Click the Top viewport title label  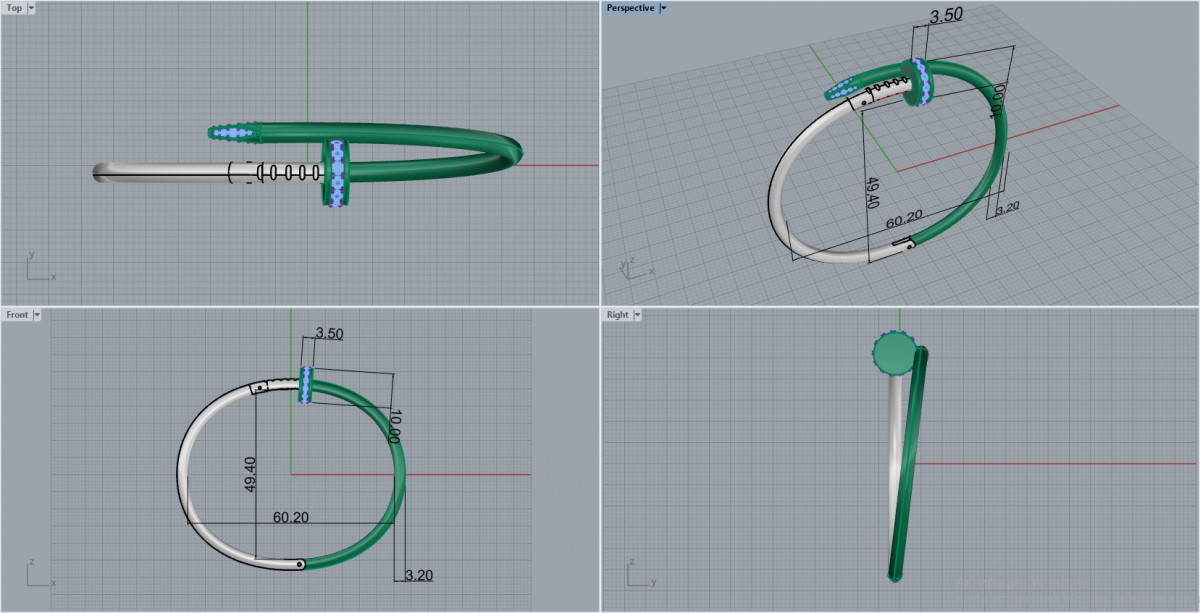tap(14, 8)
